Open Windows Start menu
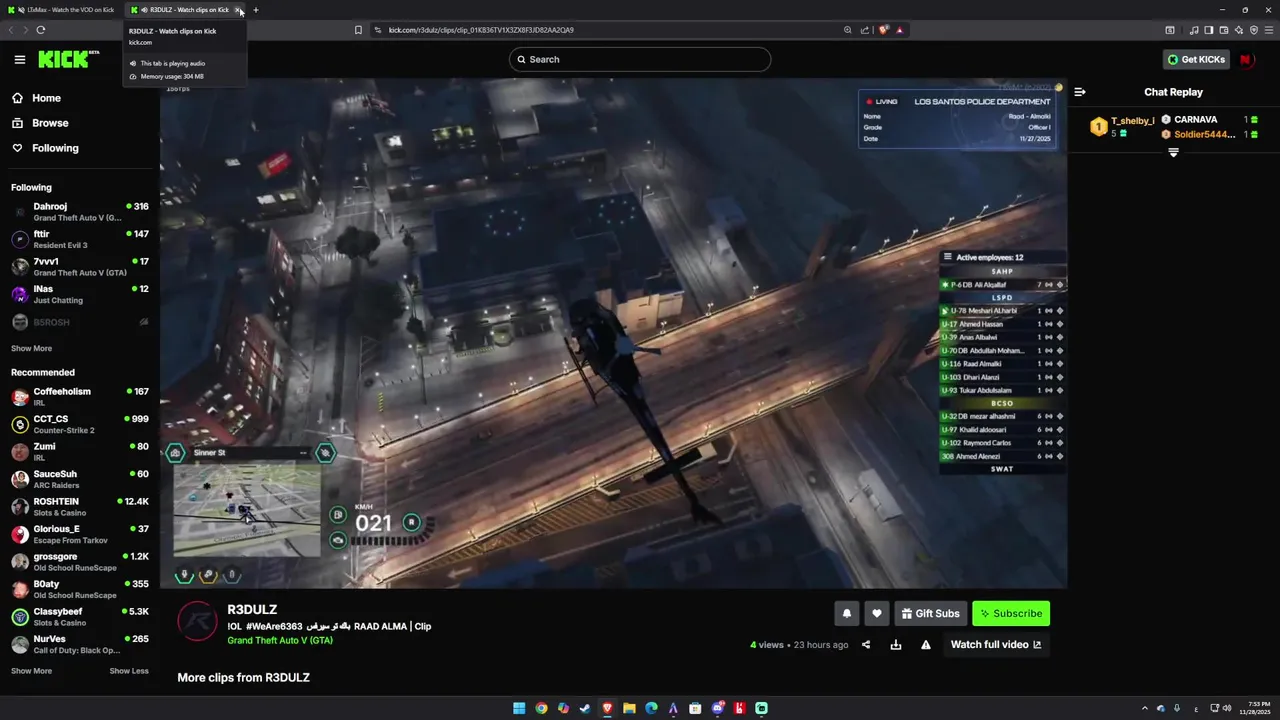 point(519,709)
